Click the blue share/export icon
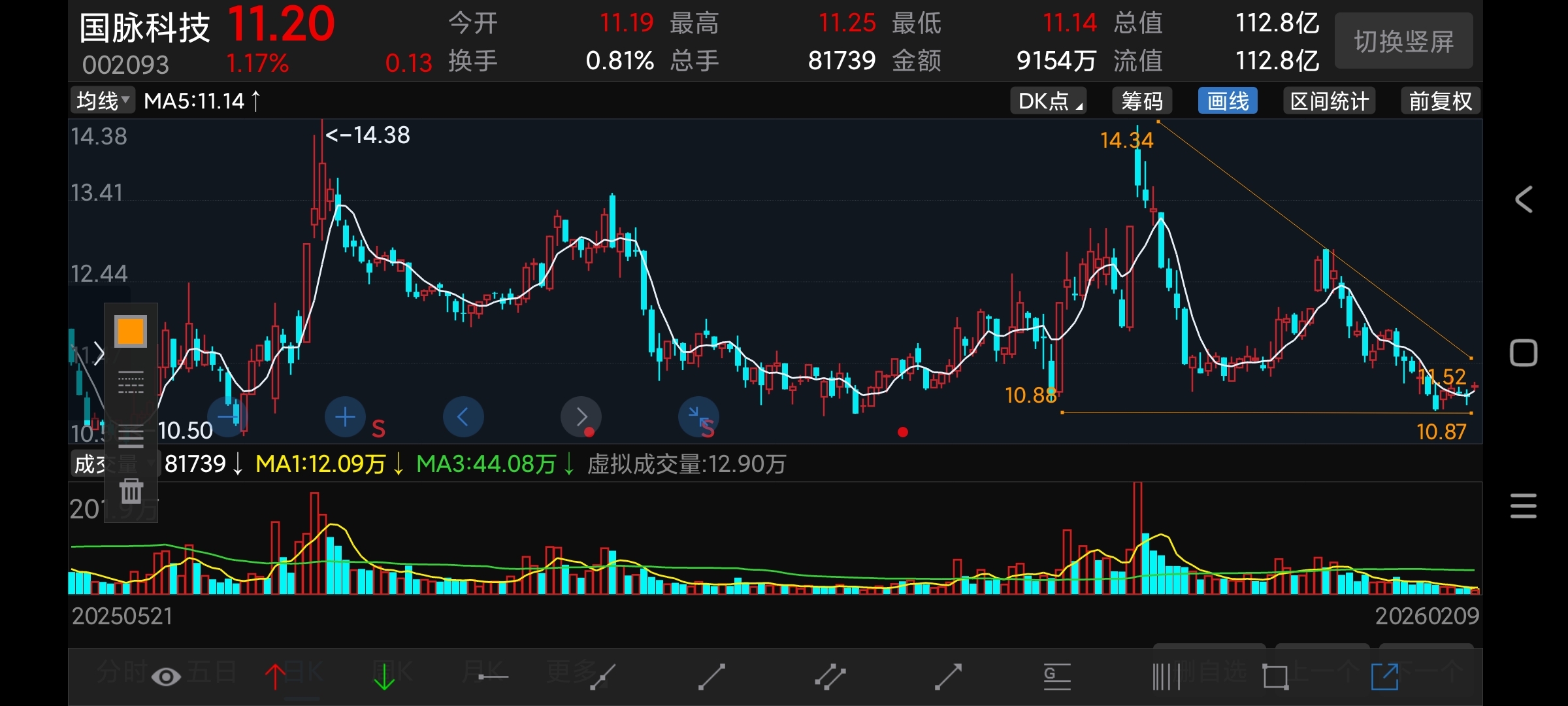This screenshot has height=706, width=1568. (1384, 677)
